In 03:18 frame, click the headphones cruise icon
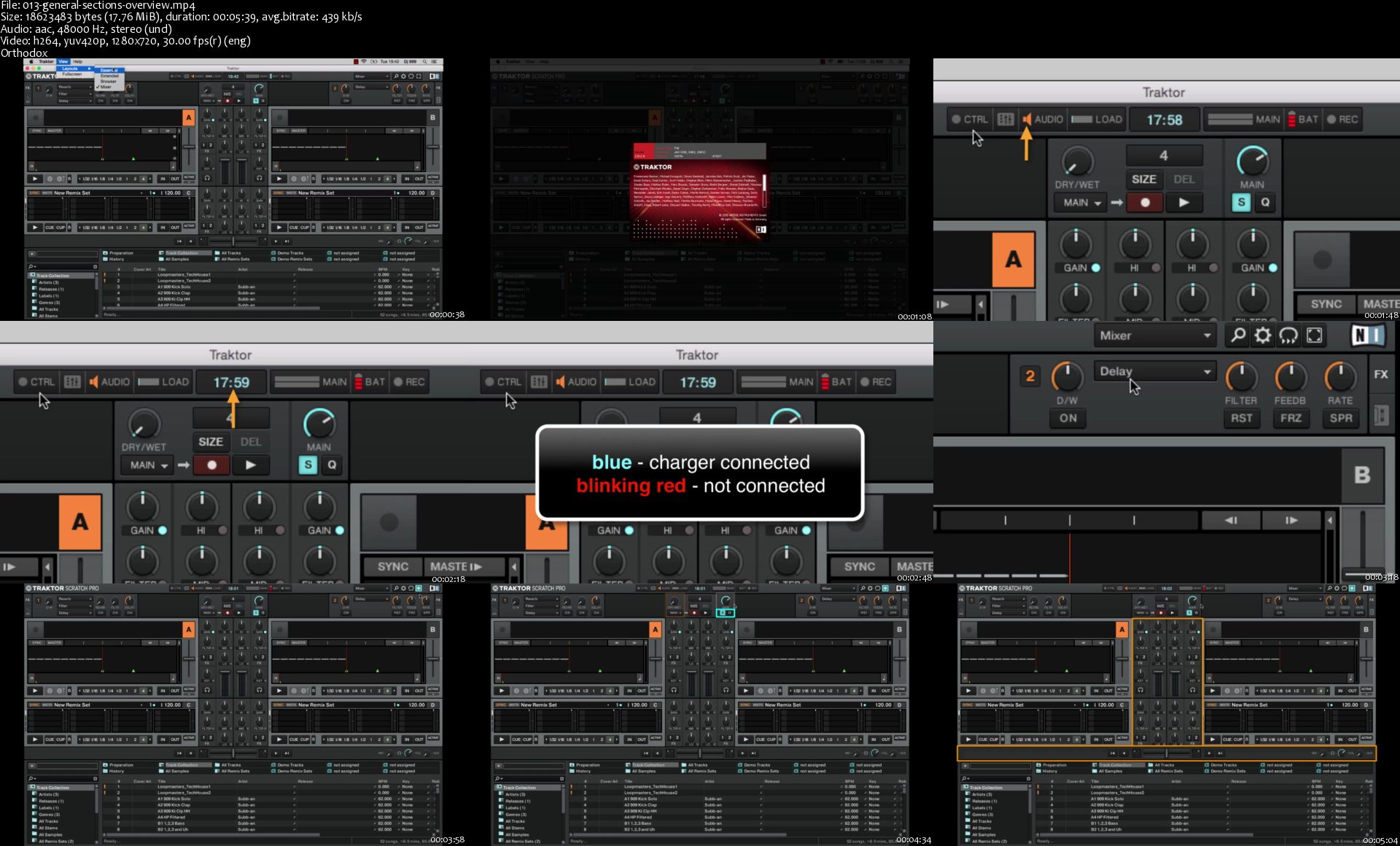This screenshot has height=846, width=1400. [1288, 335]
